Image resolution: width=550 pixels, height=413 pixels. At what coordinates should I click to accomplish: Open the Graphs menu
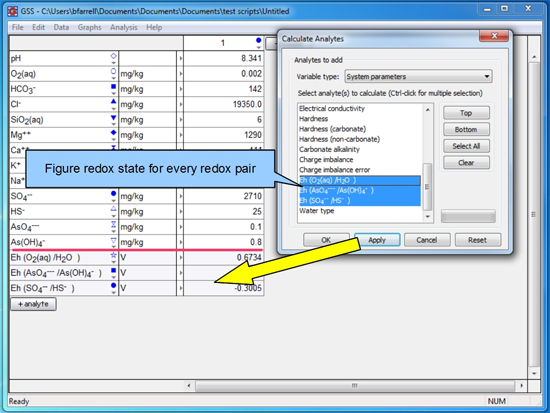[x=89, y=27]
